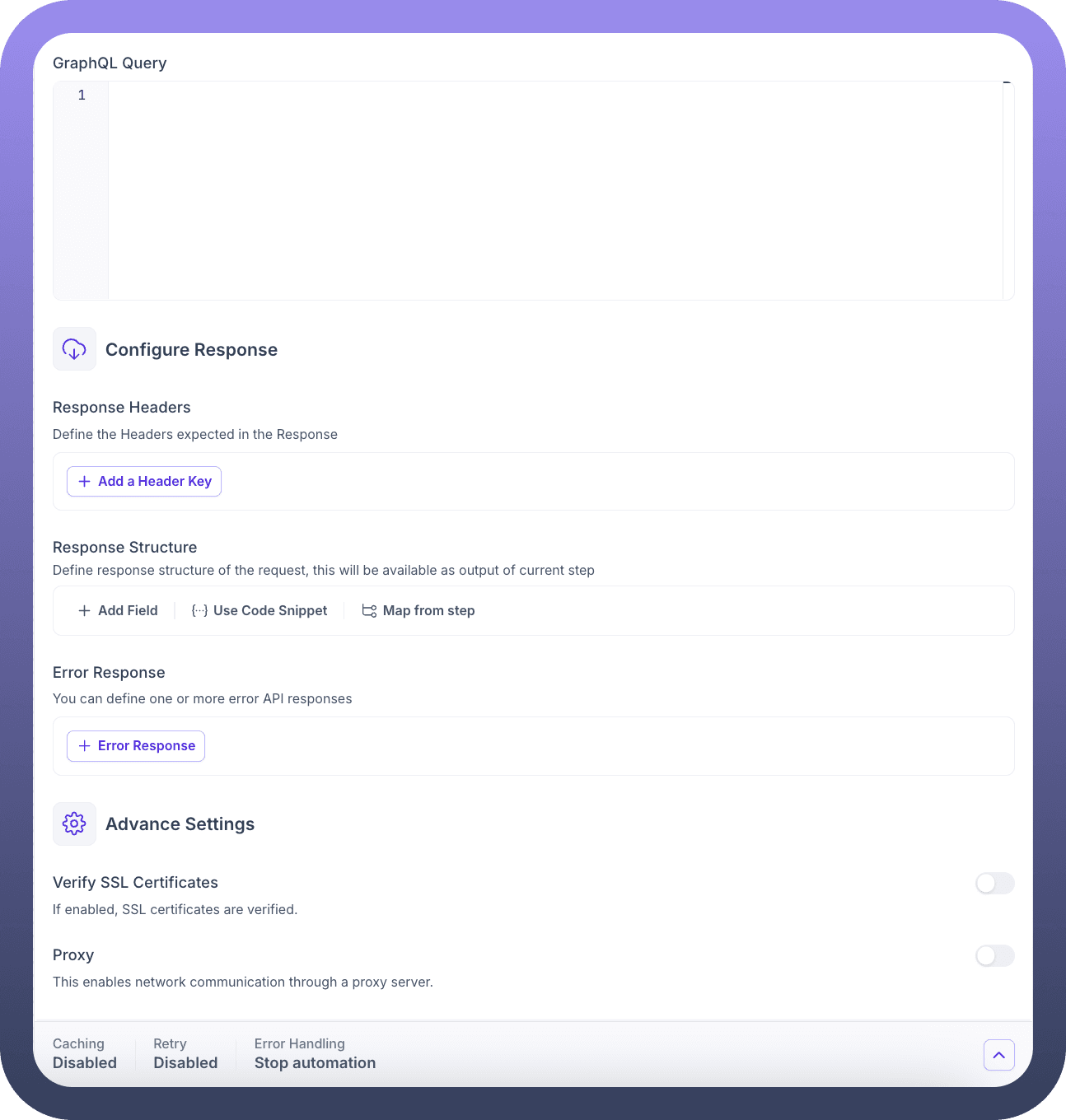Open Retry Disabled setting
The width and height of the screenshot is (1066, 1120).
(x=185, y=1053)
